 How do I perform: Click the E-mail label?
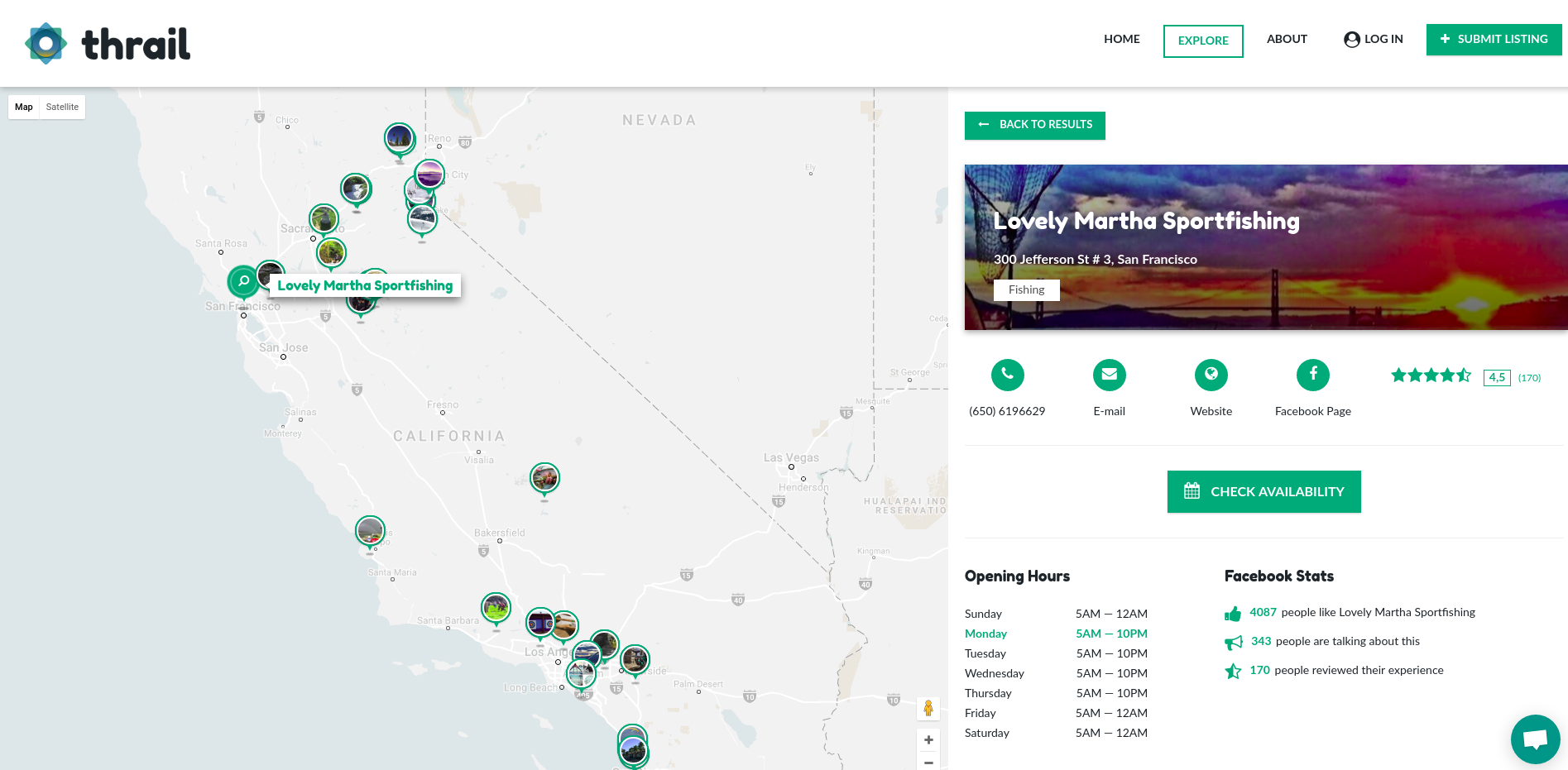[1109, 411]
